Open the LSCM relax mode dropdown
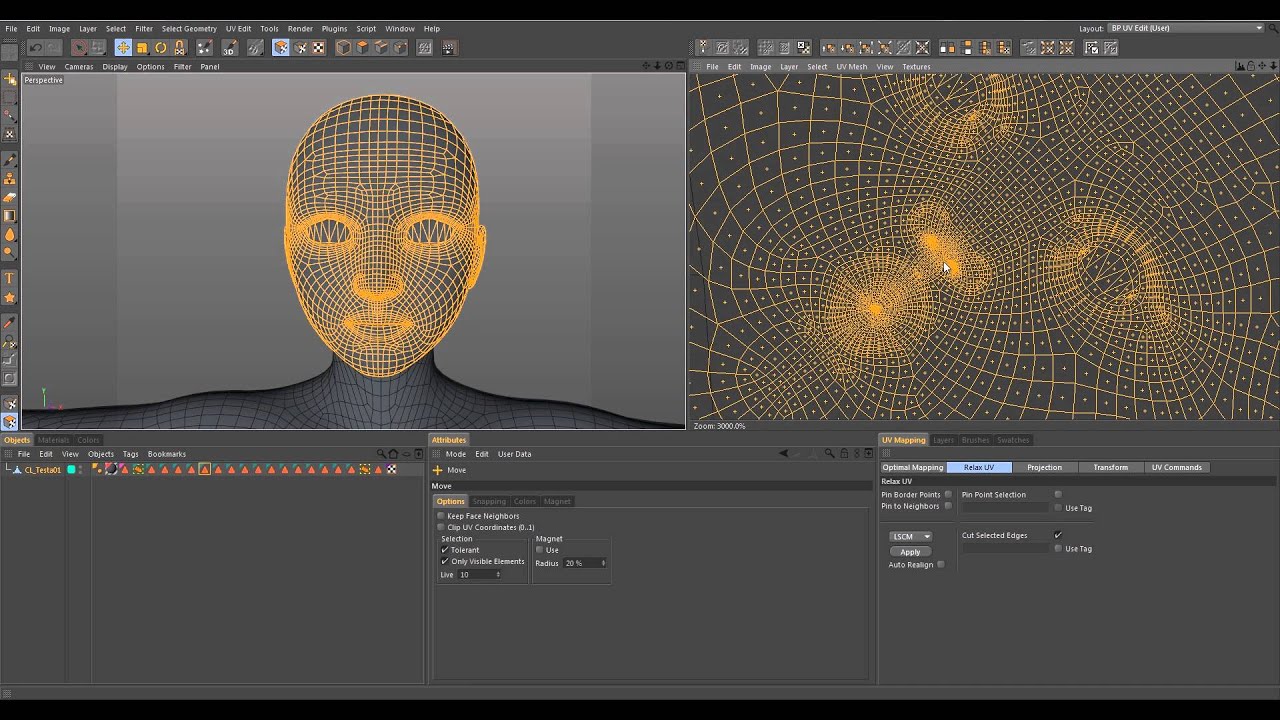The height and width of the screenshot is (720, 1280). coord(910,537)
